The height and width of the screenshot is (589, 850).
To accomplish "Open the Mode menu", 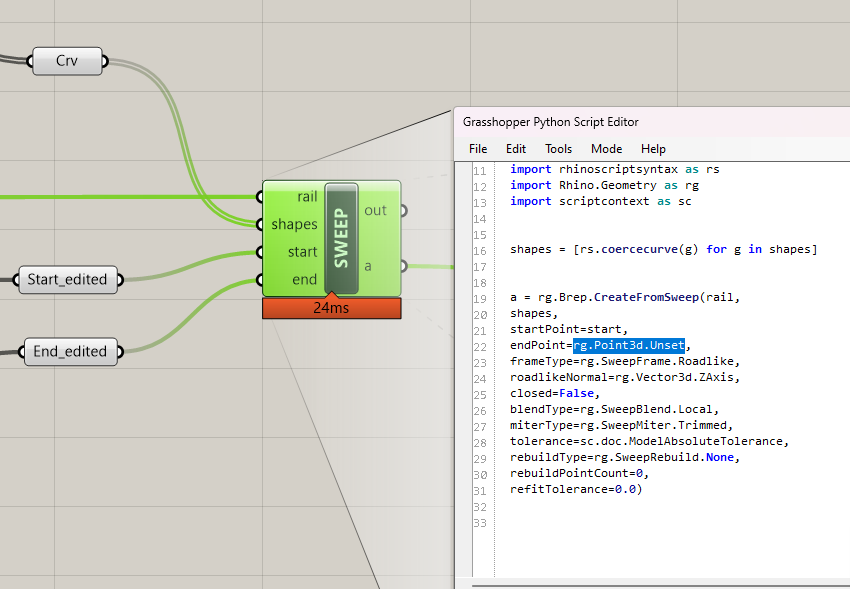I will 605,148.
